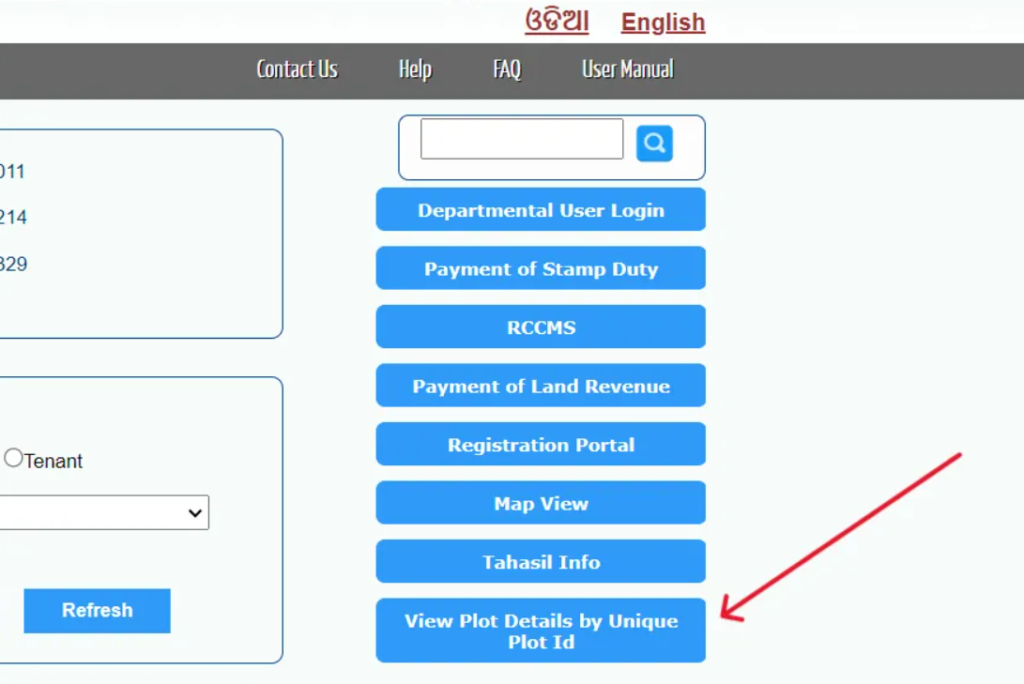The width and height of the screenshot is (1024, 684).
Task: Launch the Map View
Action: tap(540, 504)
